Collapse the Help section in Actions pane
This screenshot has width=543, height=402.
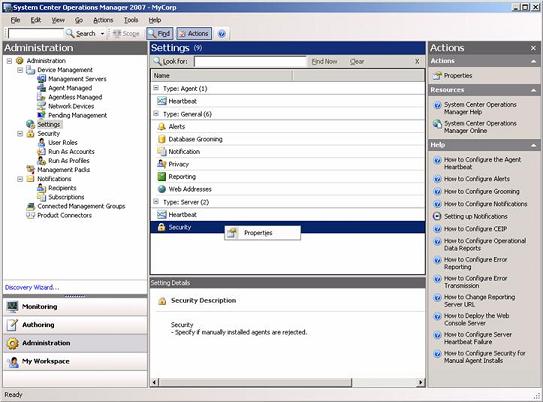(x=533, y=145)
